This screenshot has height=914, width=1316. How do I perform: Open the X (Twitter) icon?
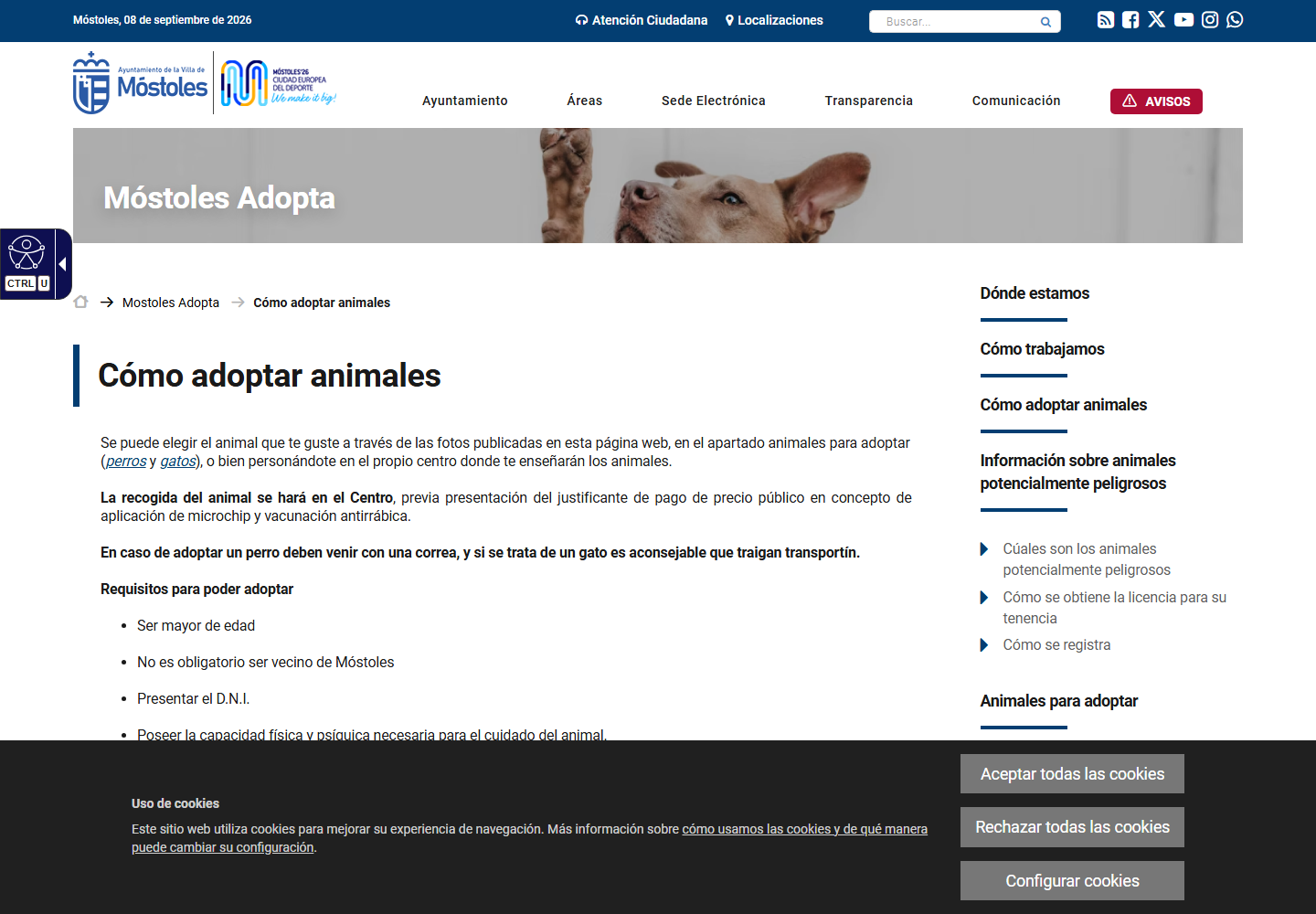coord(1156,20)
